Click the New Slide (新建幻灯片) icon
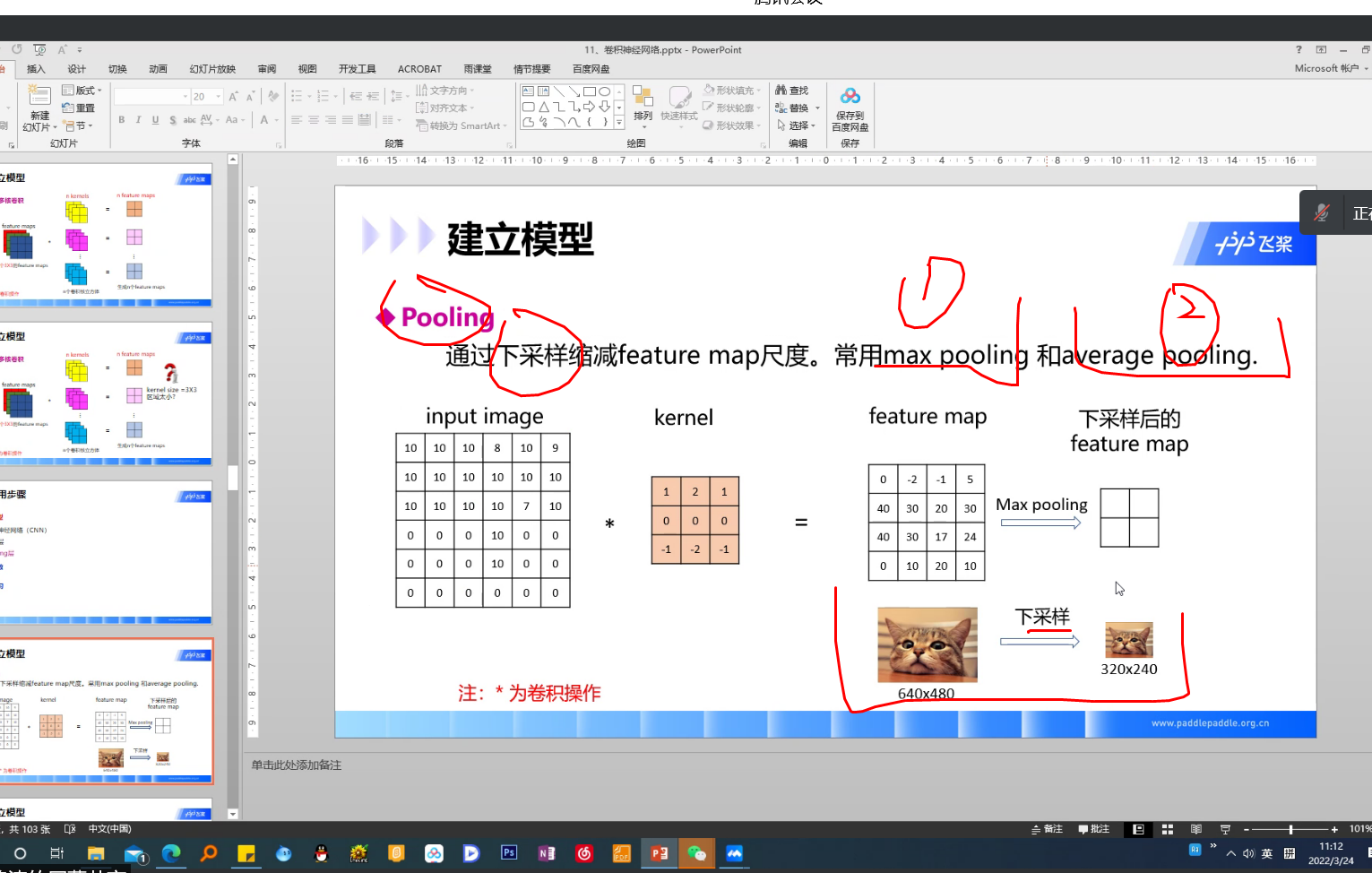The image size is (1372, 873). tap(39, 94)
